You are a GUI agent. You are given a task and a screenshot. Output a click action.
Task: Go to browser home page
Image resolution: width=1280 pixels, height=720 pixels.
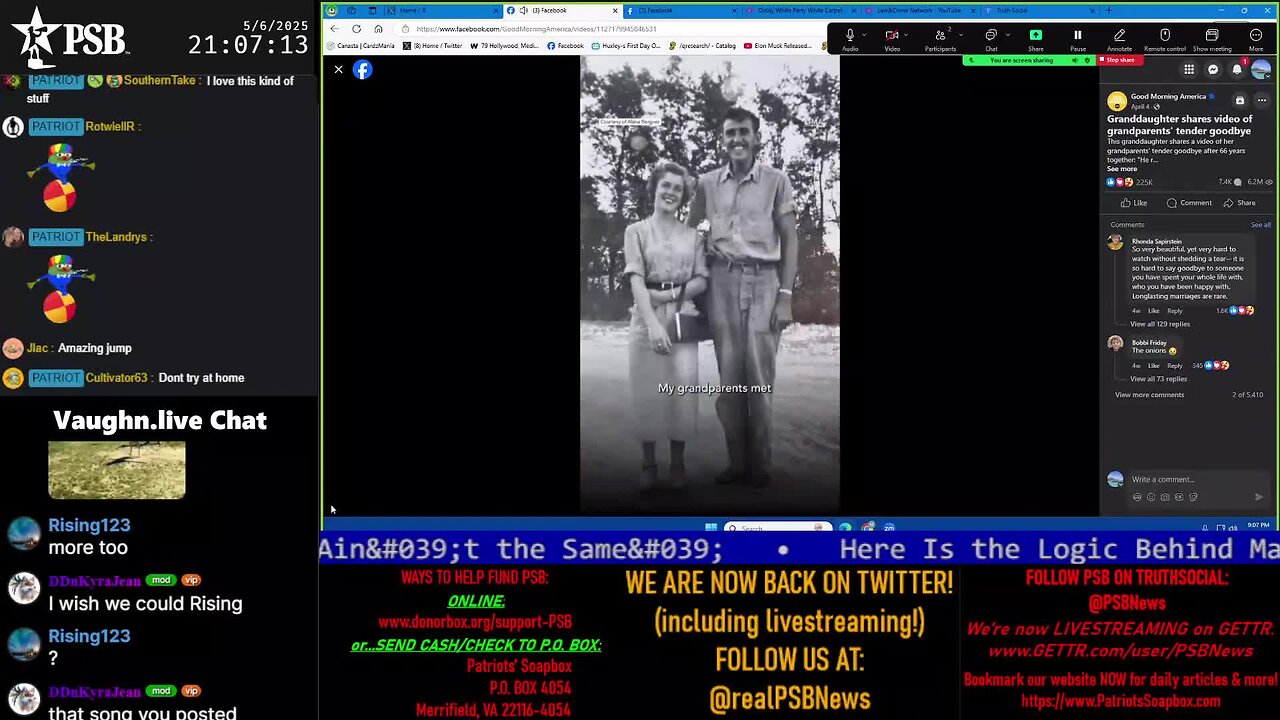click(378, 29)
